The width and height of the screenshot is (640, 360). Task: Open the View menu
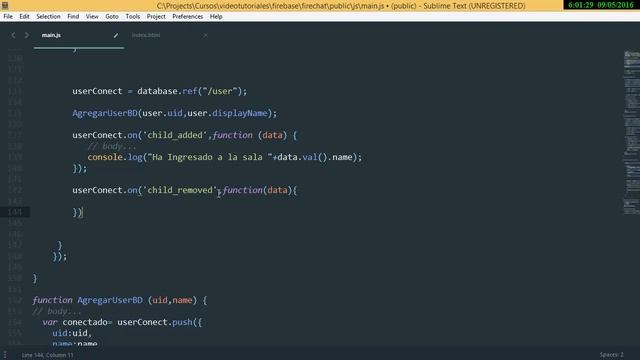point(92,16)
